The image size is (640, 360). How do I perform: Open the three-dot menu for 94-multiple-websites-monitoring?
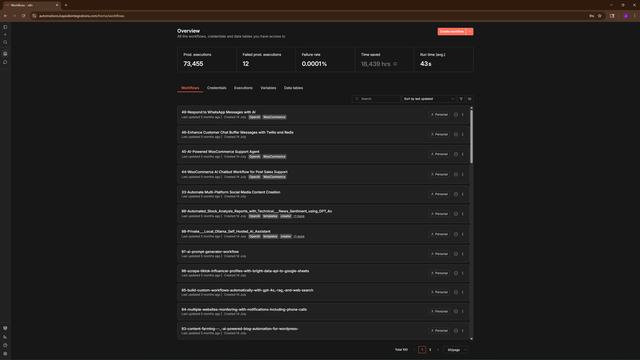tap(462, 311)
